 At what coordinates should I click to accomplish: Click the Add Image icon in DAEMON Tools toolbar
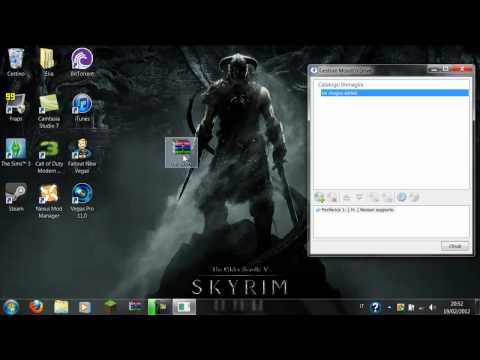[x=319, y=197]
